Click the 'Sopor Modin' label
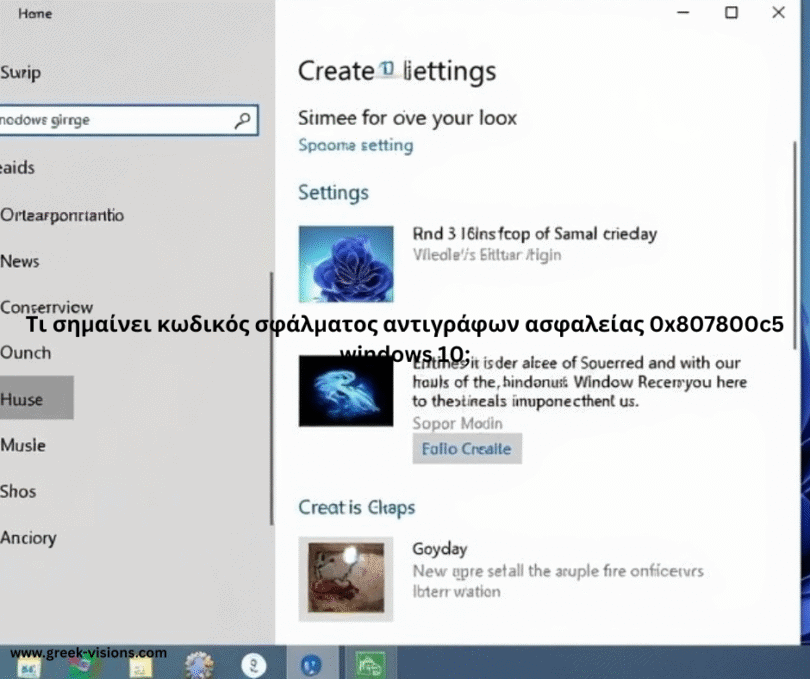The image size is (810, 679). (x=457, y=423)
